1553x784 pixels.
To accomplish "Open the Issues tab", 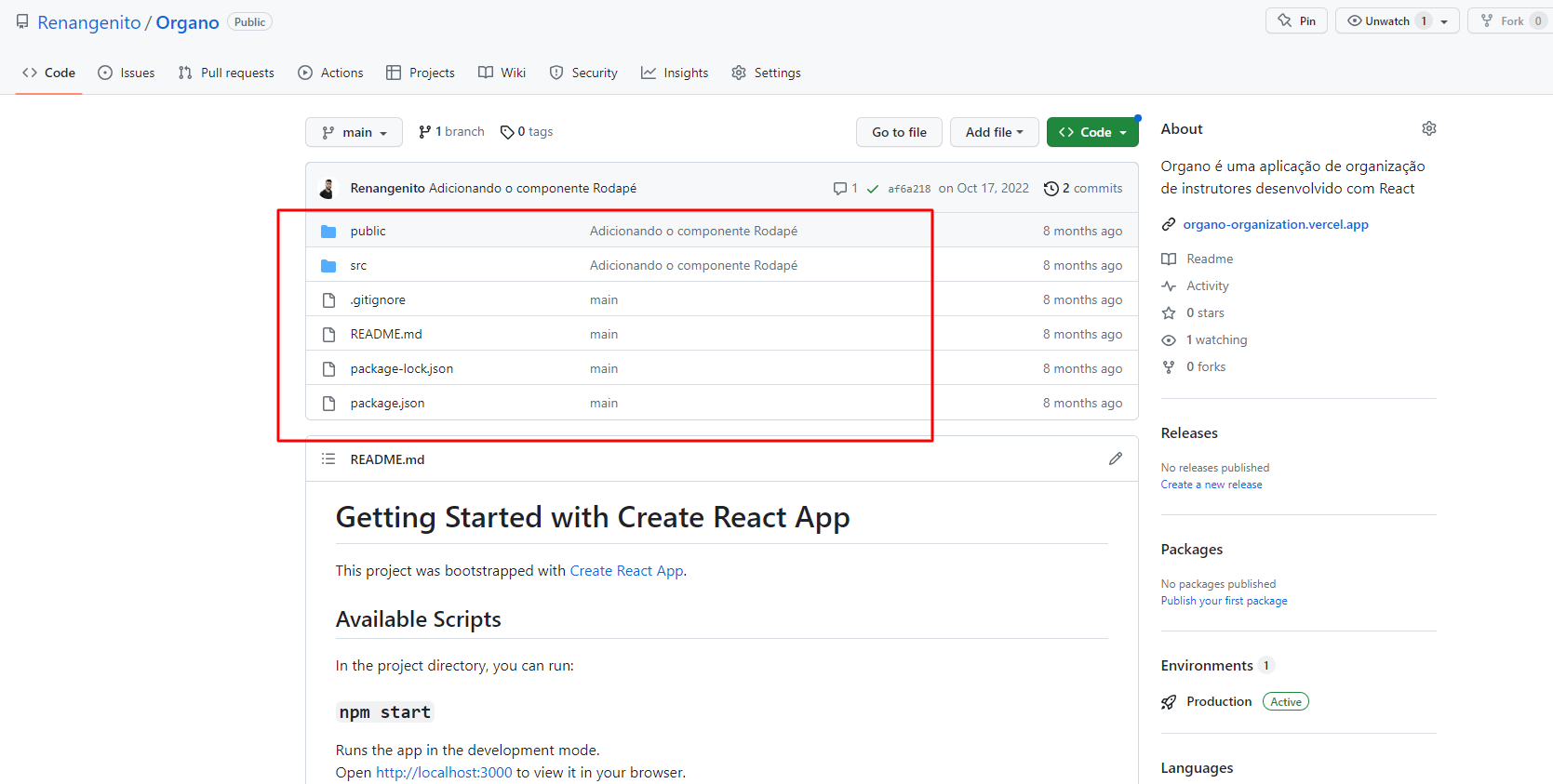I will click(x=127, y=73).
